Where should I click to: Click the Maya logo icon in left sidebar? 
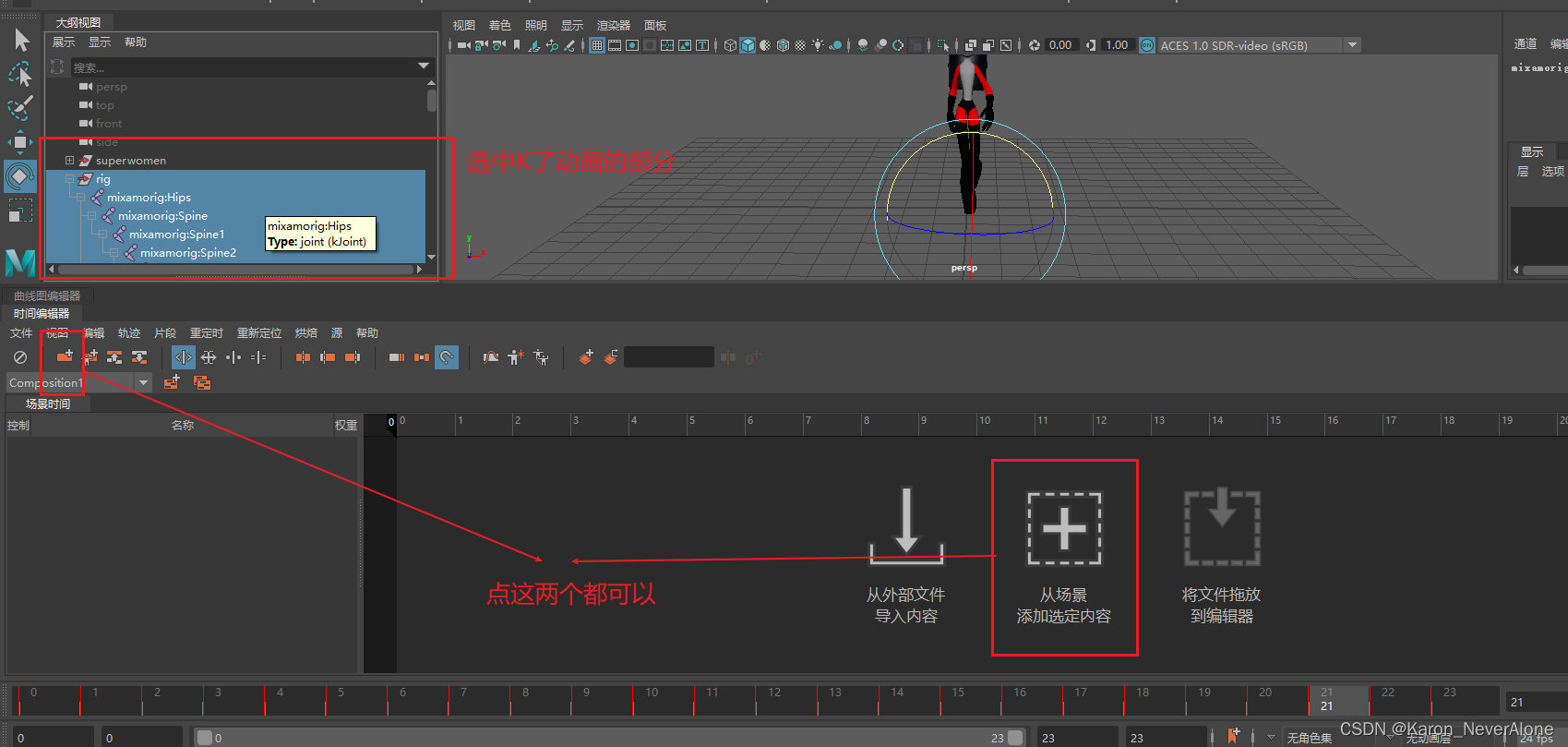coord(20,263)
